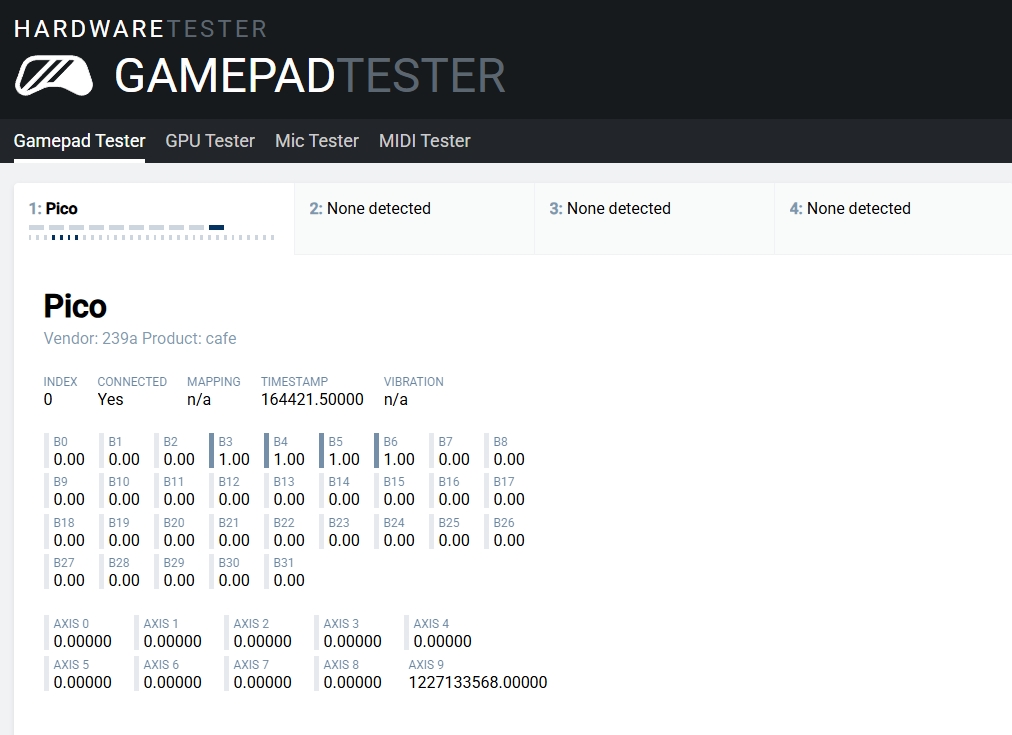Click the B0 button value indicator
Screen dimensions: 1012x735
pos(68,452)
